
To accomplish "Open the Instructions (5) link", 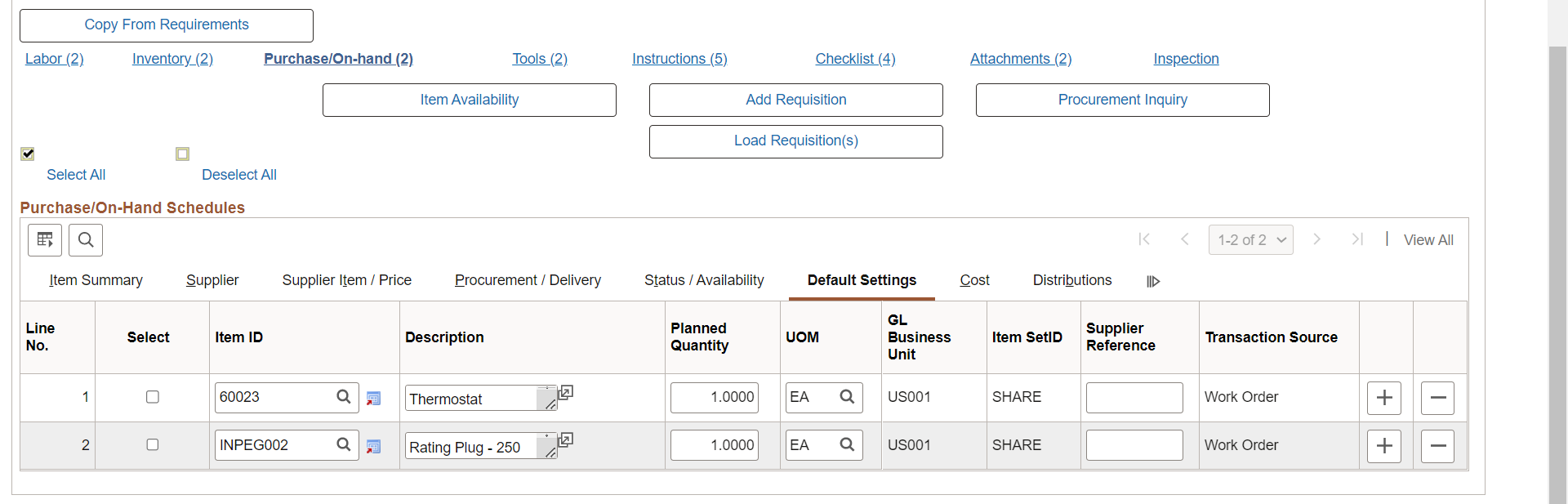I will (x=679, y=59).
